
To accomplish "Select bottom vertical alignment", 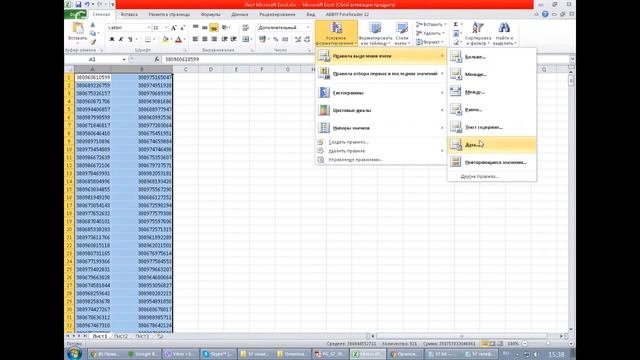I will coord(213,28).
